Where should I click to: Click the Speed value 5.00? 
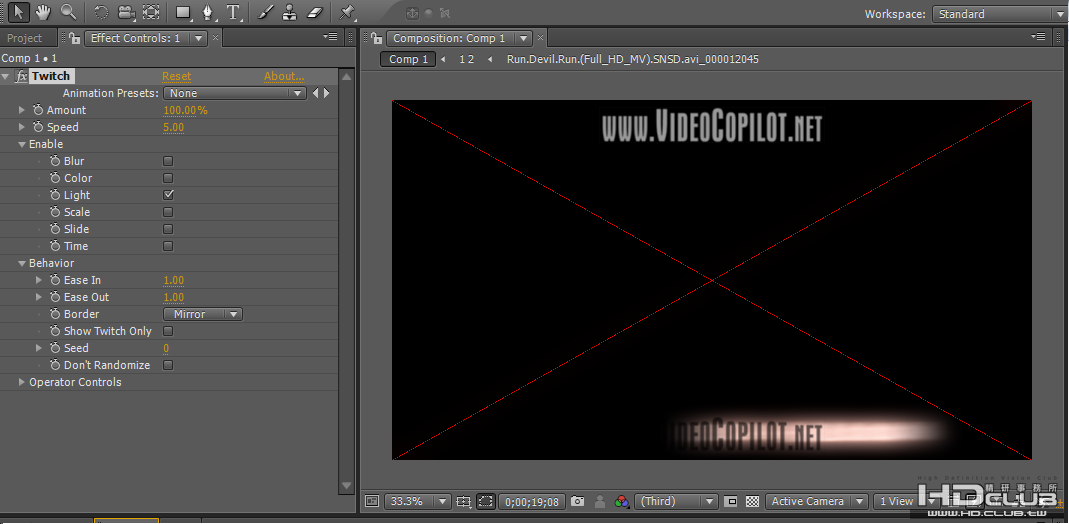coord(173,127)
